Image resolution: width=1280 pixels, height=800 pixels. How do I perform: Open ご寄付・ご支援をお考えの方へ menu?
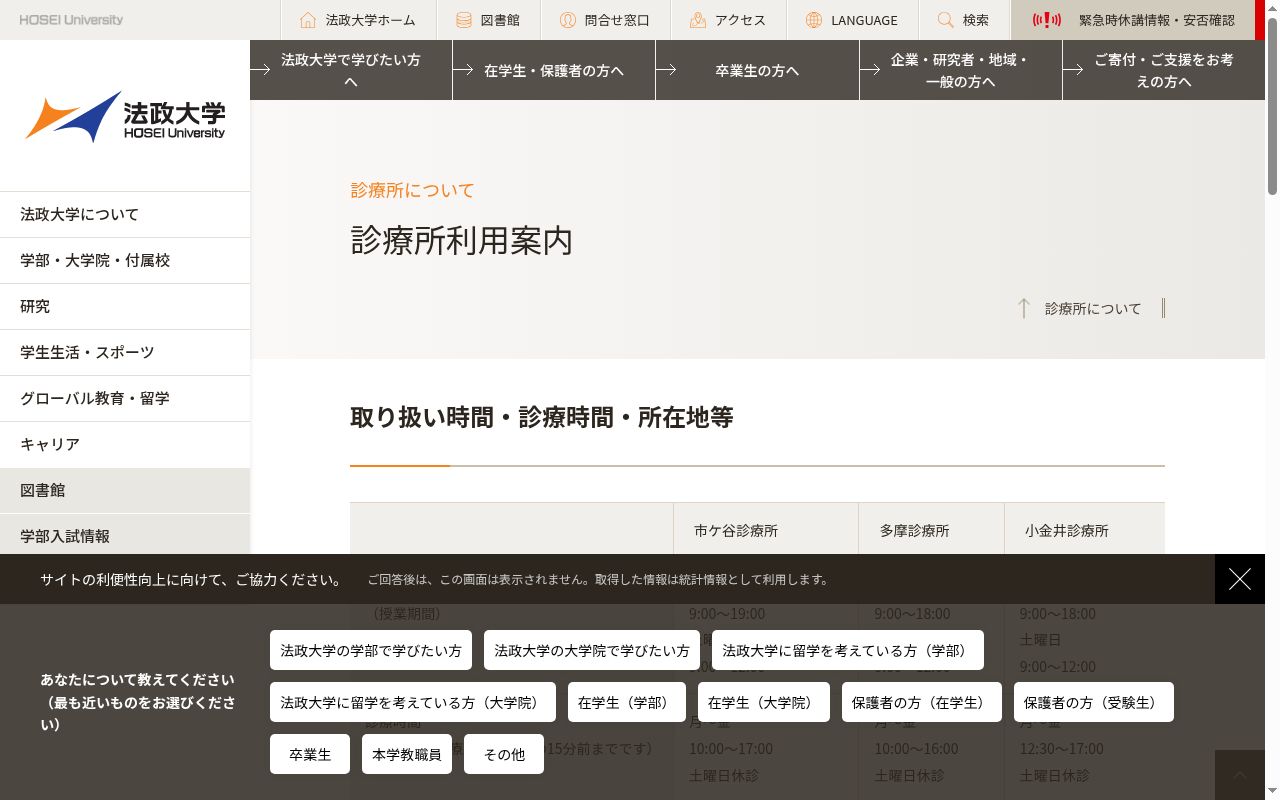pyautogui.click(x=1164, y=70)
